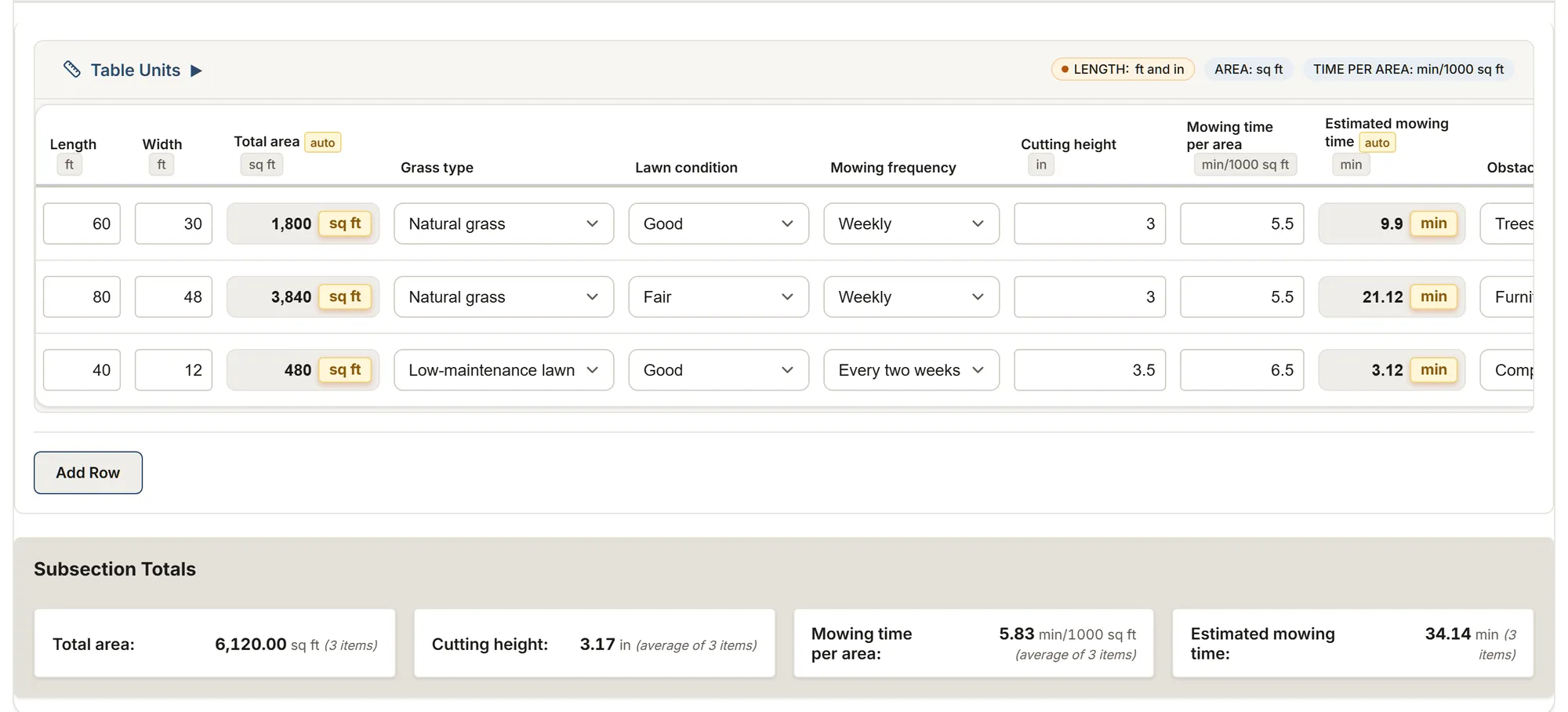Edit the Width field showing 12
This screenshot has width=1568, height=712.
coord(173,370)
